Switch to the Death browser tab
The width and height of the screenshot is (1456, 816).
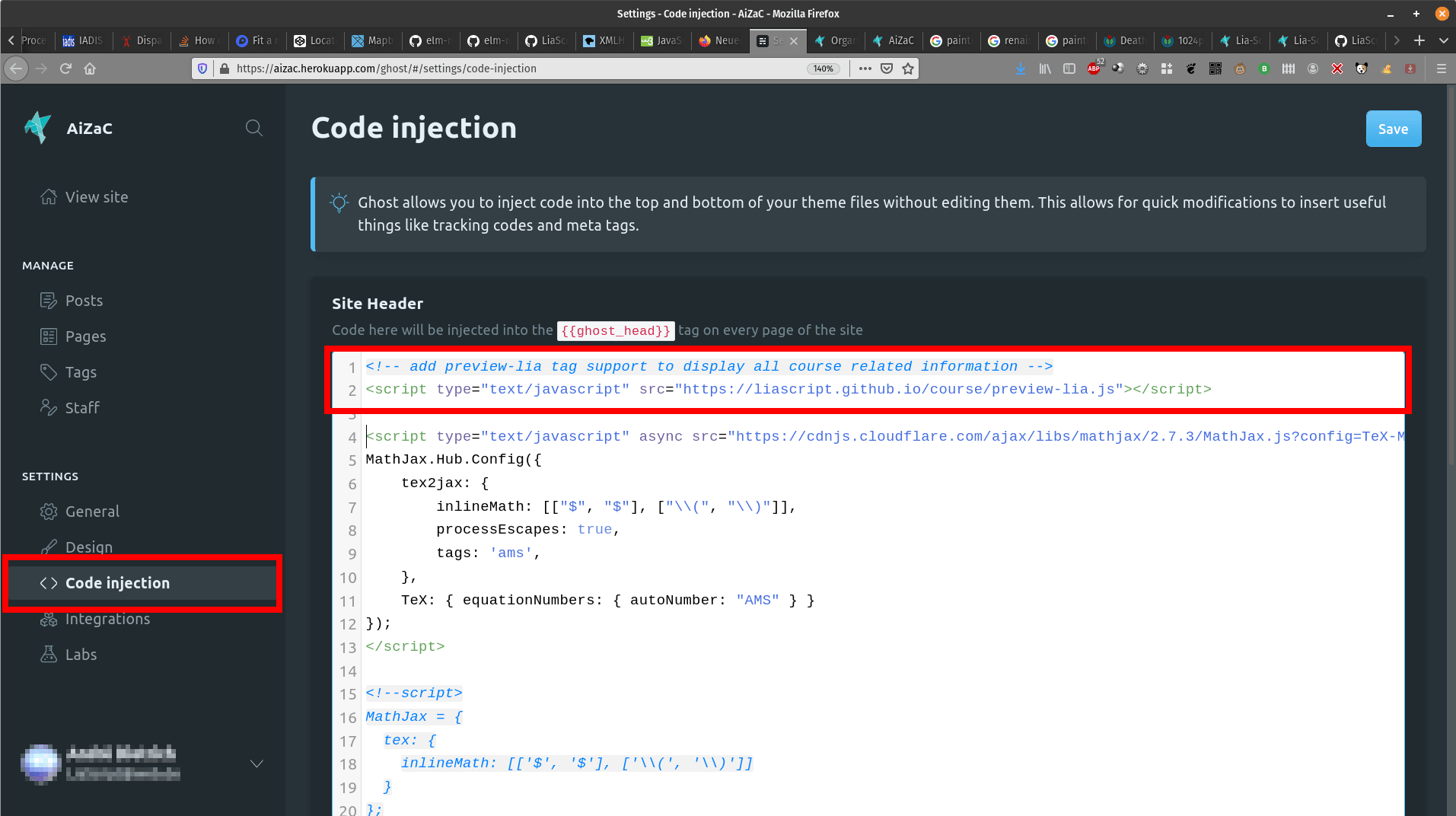coord(1124,40)
